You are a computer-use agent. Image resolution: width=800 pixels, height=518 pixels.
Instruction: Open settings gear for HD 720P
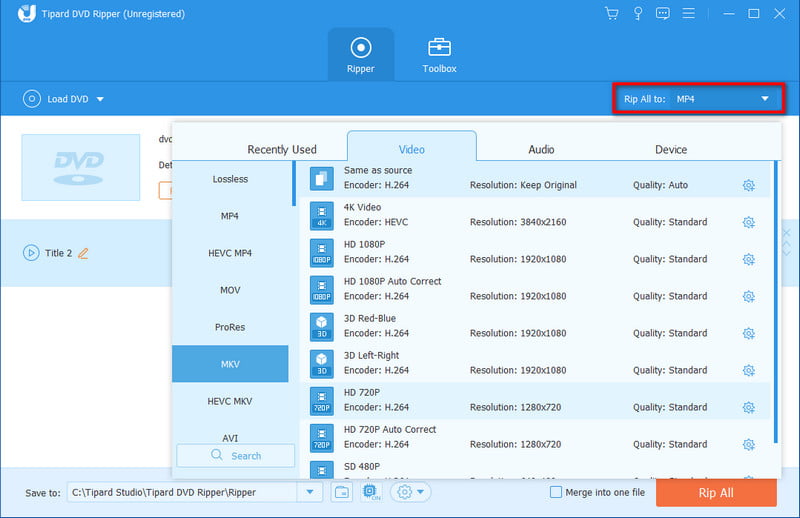[x=748, y=407]
